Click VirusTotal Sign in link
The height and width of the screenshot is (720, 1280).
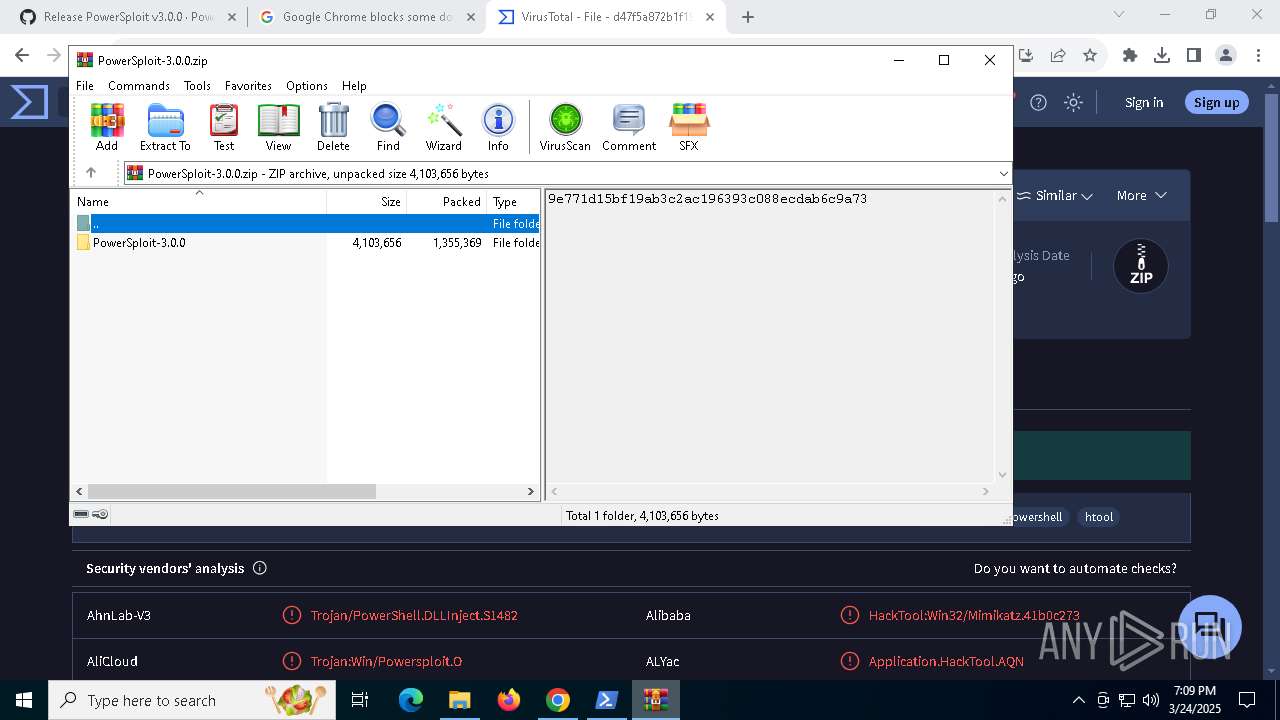pos(1144,102)
